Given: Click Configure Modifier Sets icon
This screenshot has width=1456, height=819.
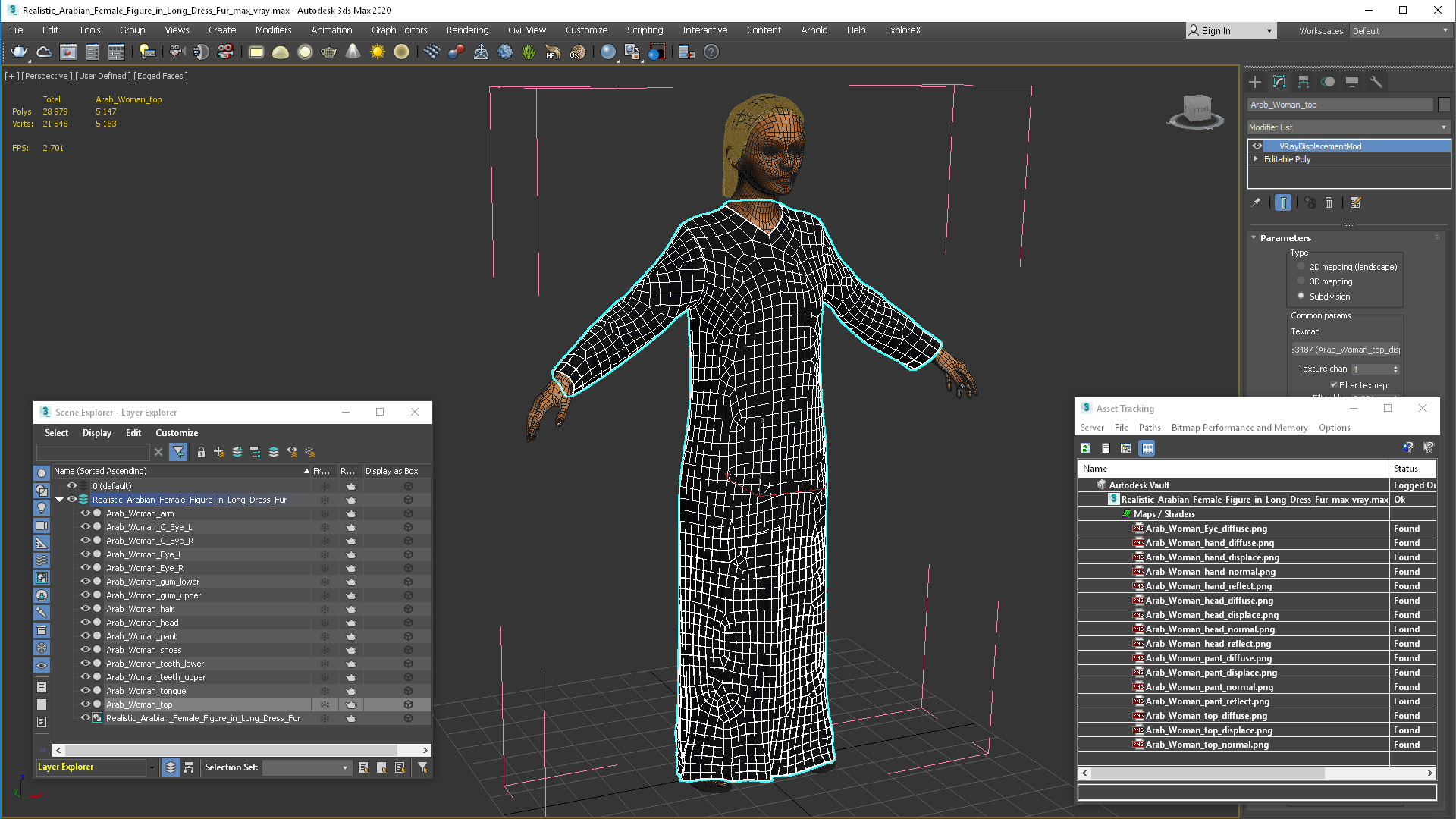Looking at the screenshot, I should tap(1356, 202).
